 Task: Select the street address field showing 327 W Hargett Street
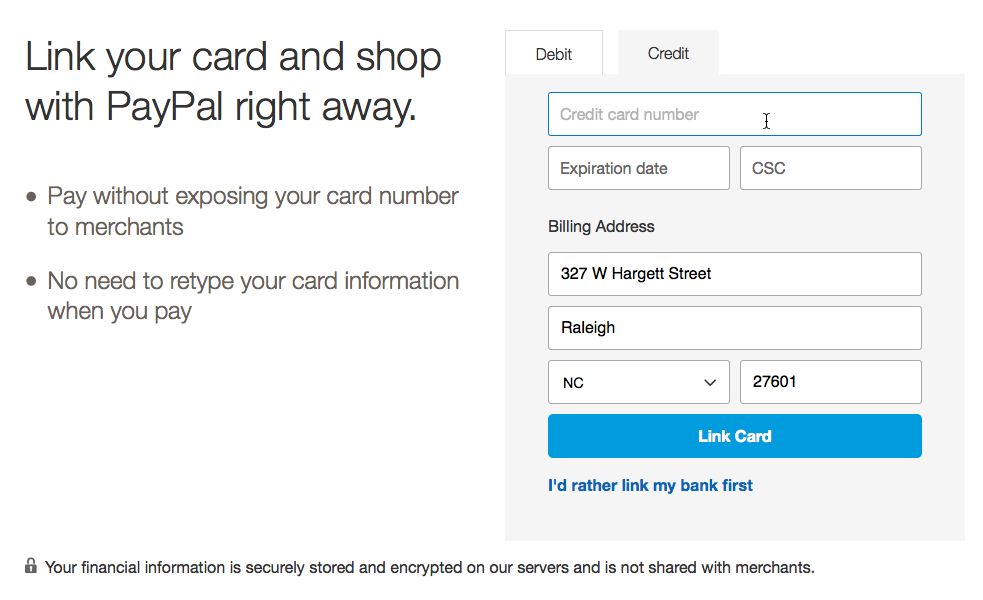734,274
